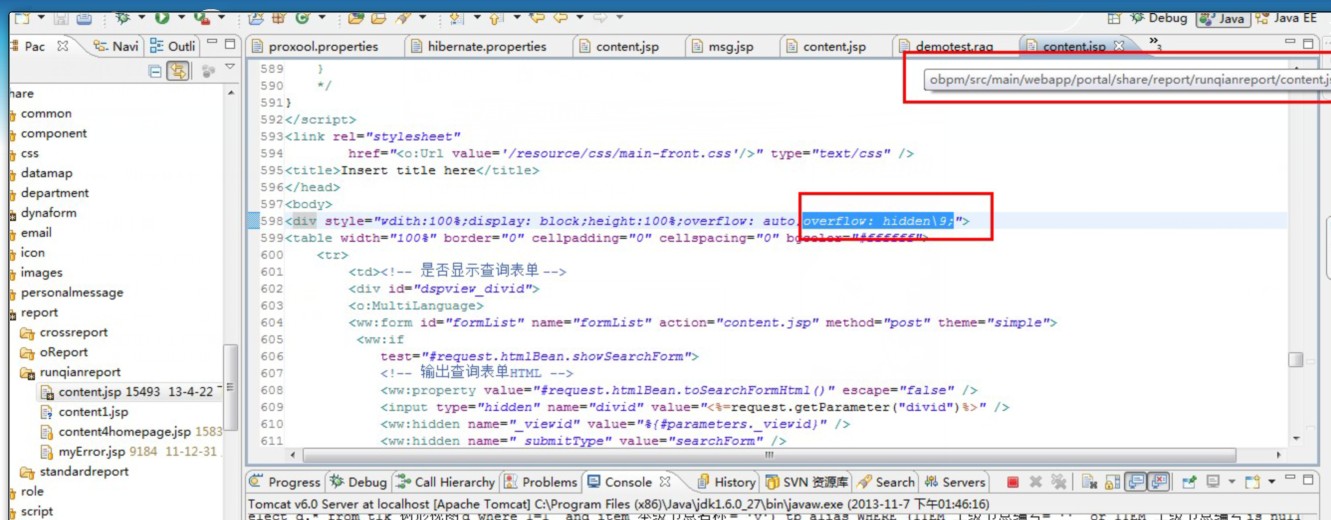The width and height of the screenshot is (1331, 520).
Task: Minimize the editor area
Action: [x=1290, y=42]
